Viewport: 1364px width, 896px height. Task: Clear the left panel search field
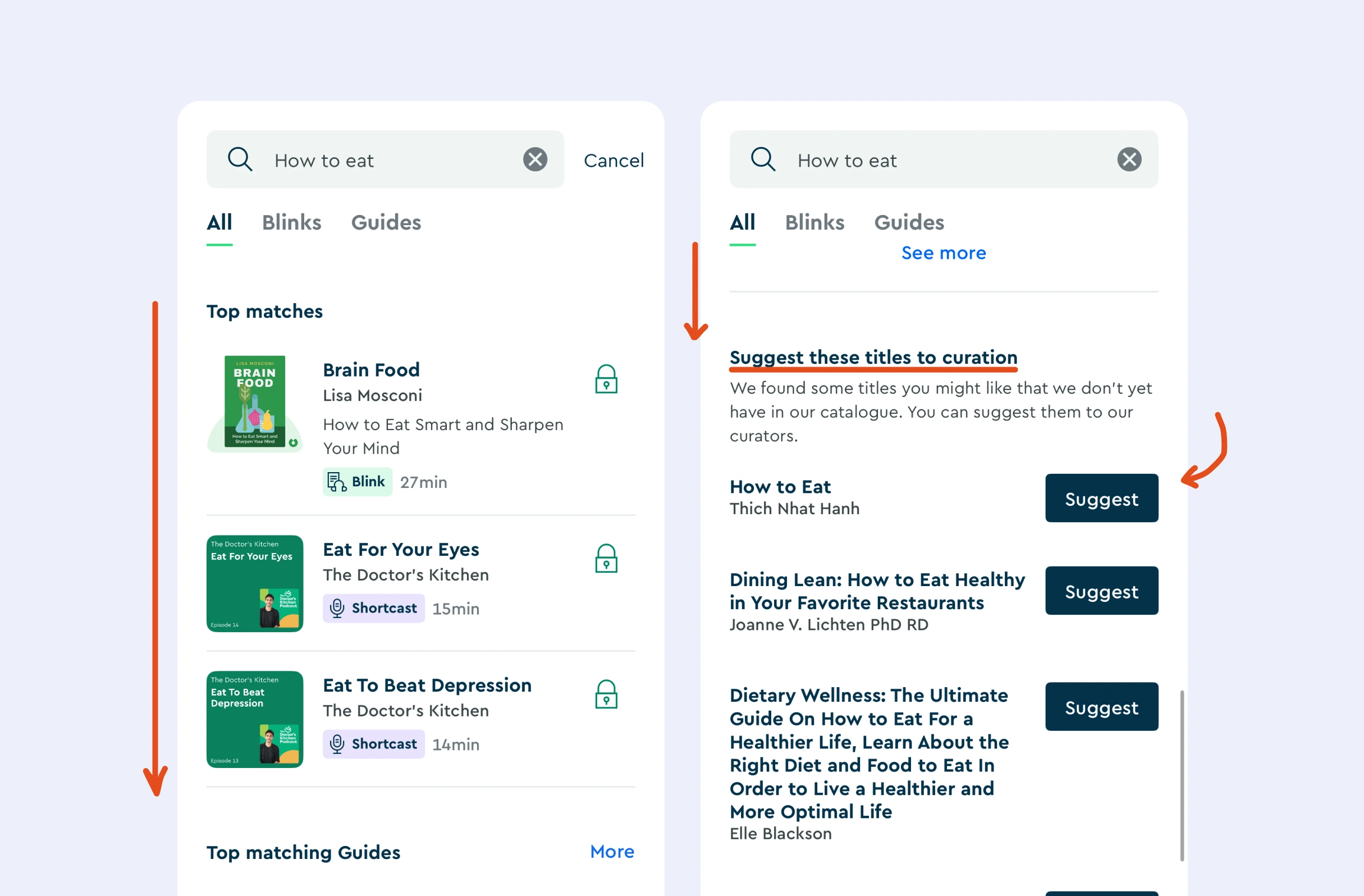click(535, 159)
